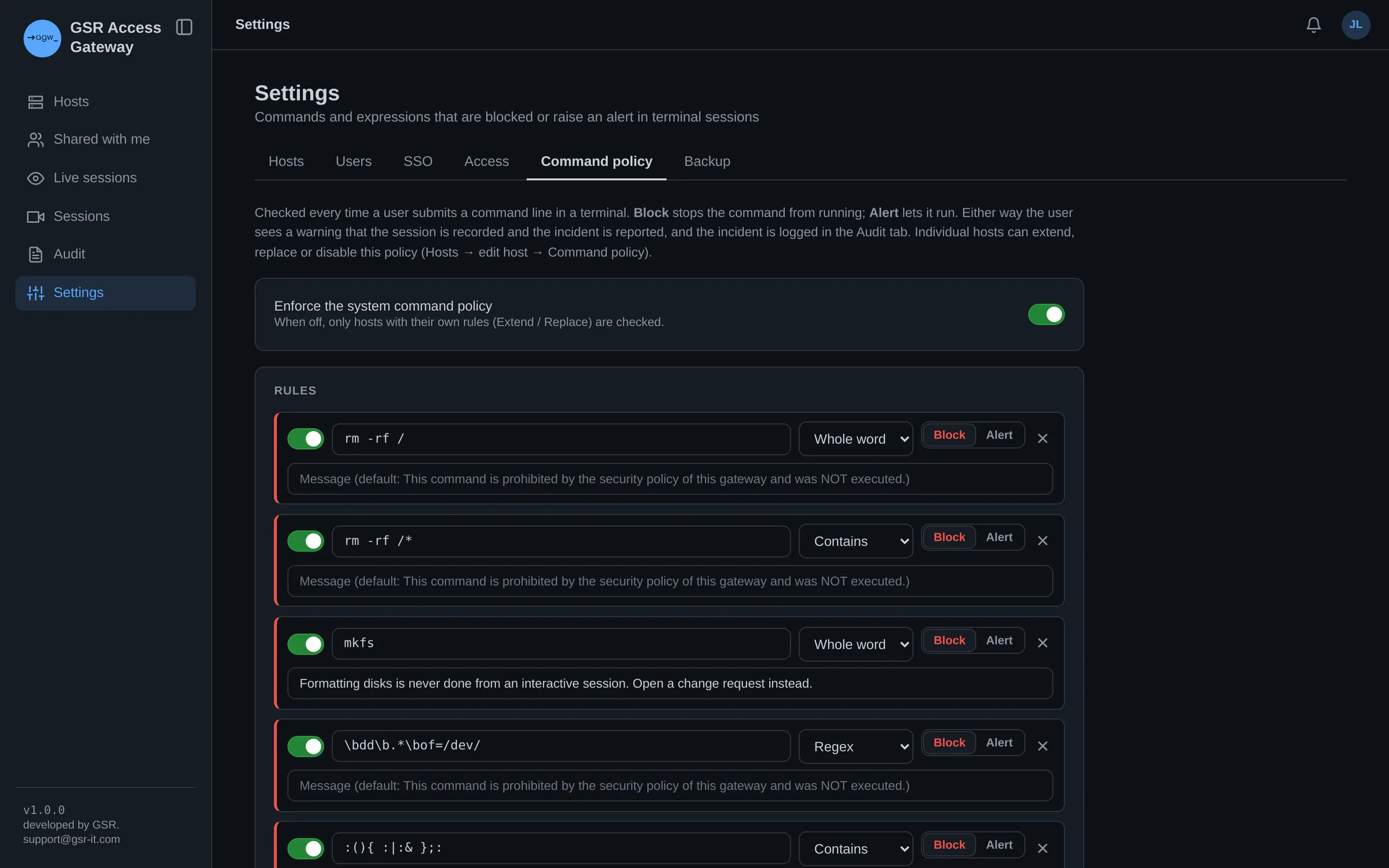Open the notifications bell

click(x=1313, y=25)
